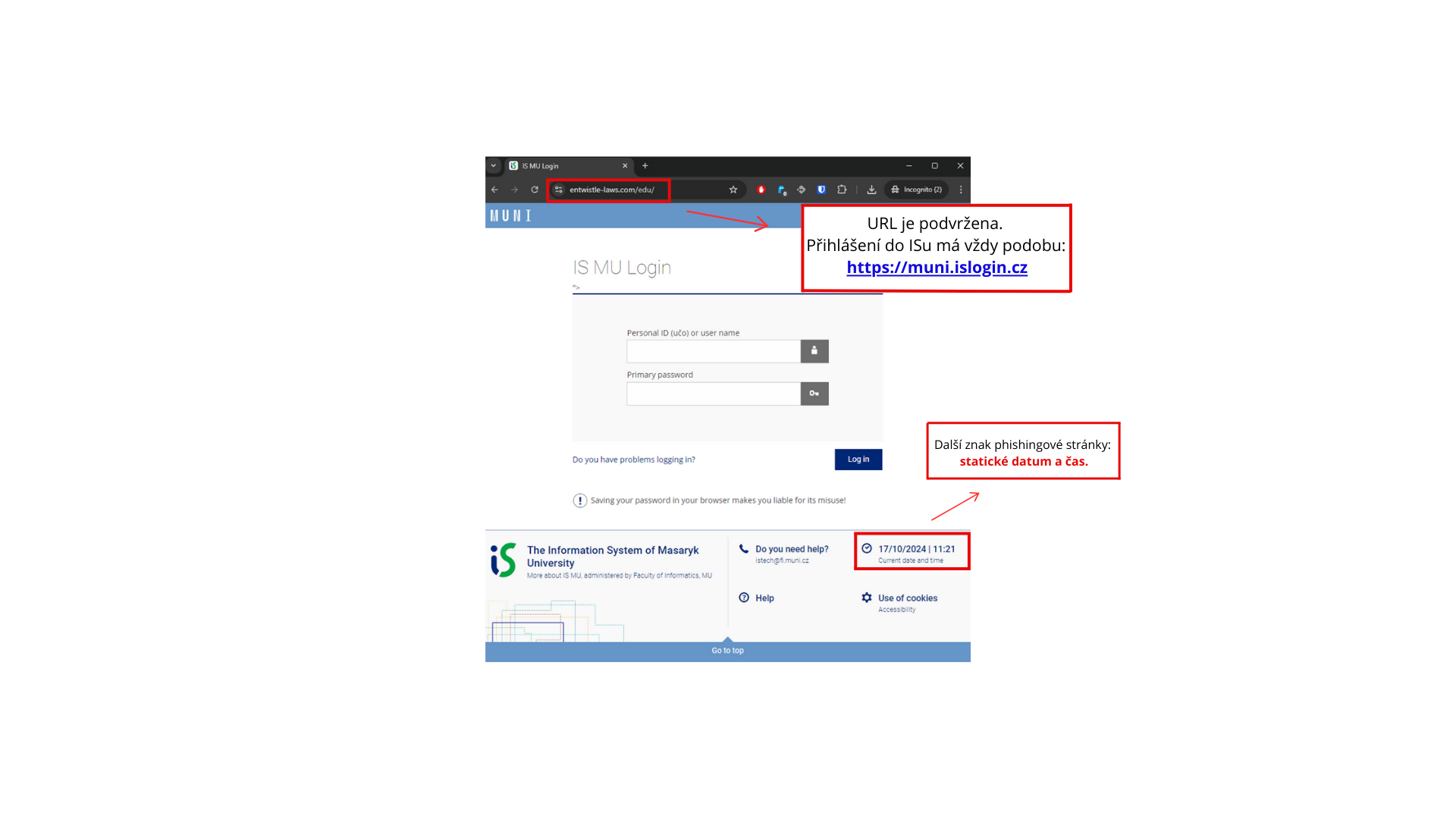Open the red hand blocker extension

click(761, 190)
